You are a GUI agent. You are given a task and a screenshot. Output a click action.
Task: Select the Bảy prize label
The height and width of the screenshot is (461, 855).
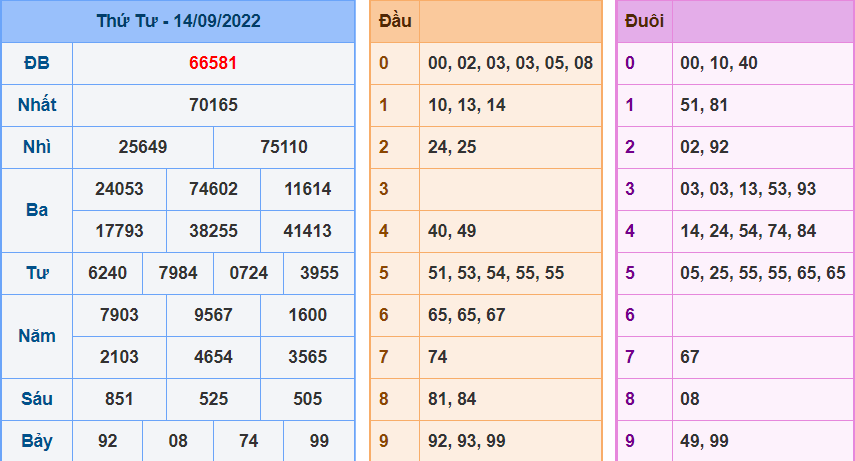click(x=37, y=441)
